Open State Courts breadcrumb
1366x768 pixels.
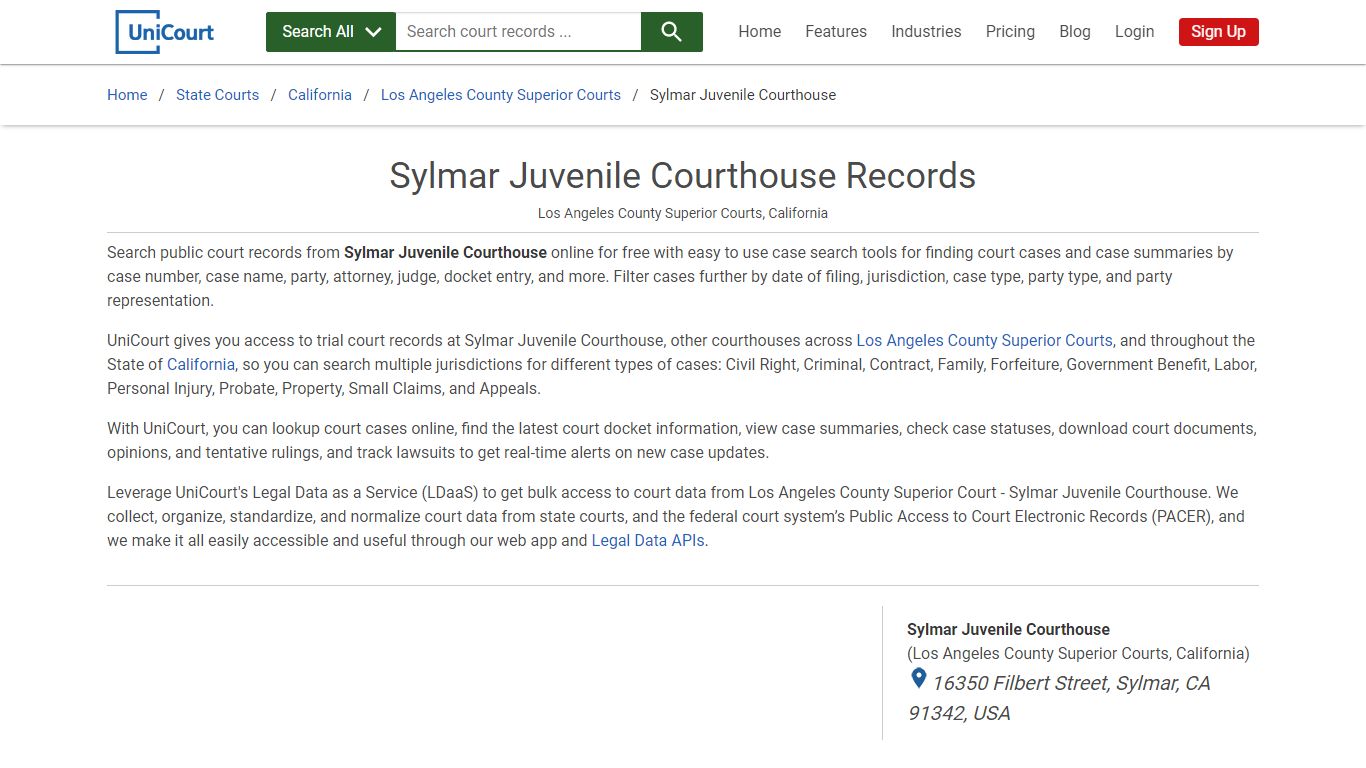[217, 95]
